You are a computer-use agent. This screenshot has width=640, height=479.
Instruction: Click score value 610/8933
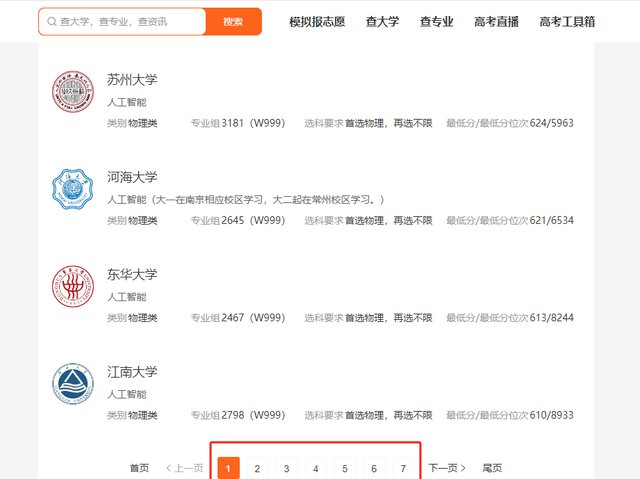point(551,415)
